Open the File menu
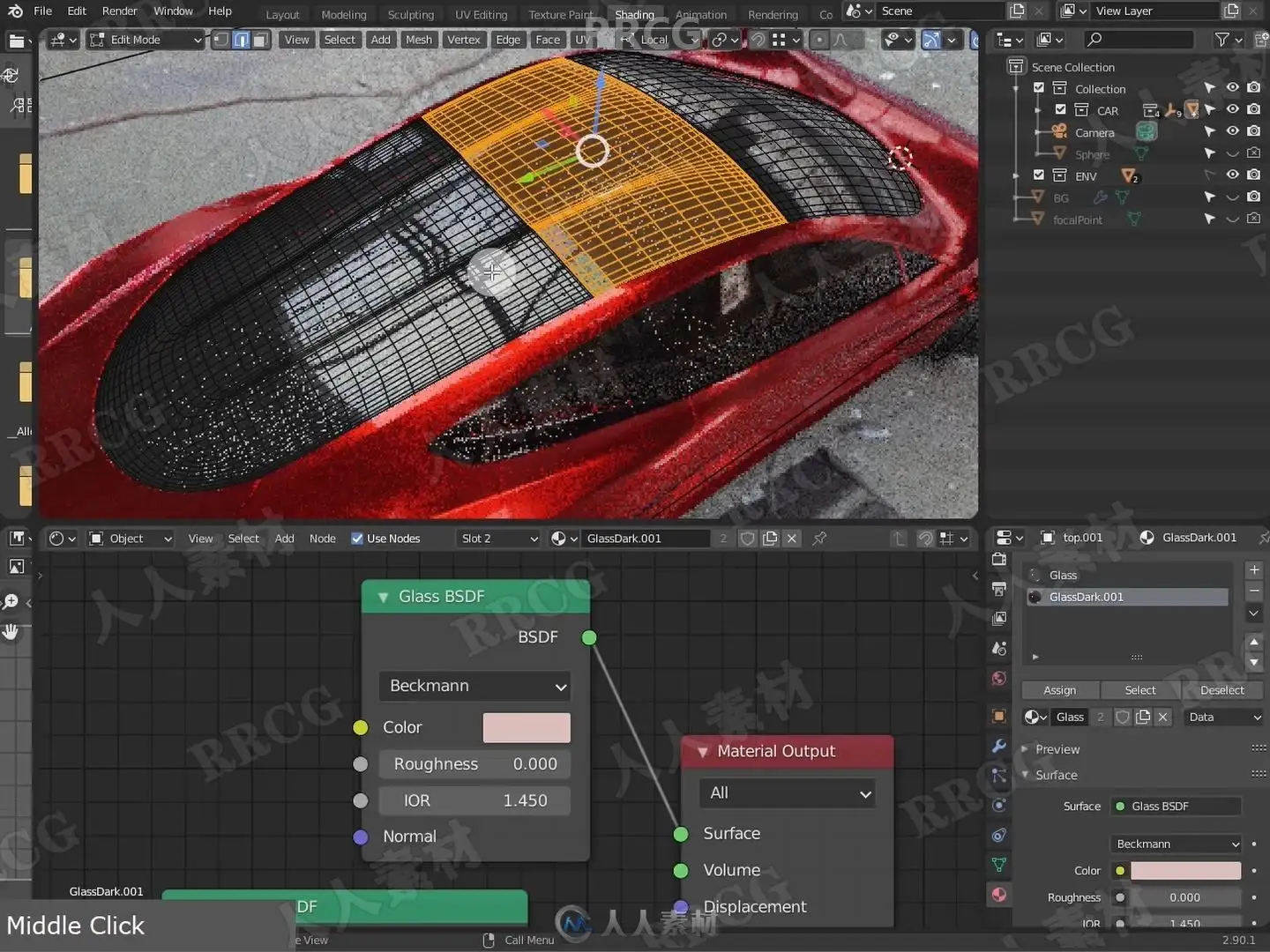Image resolution: width=1270 pixels, height=952 pixels. click(42, 11)
